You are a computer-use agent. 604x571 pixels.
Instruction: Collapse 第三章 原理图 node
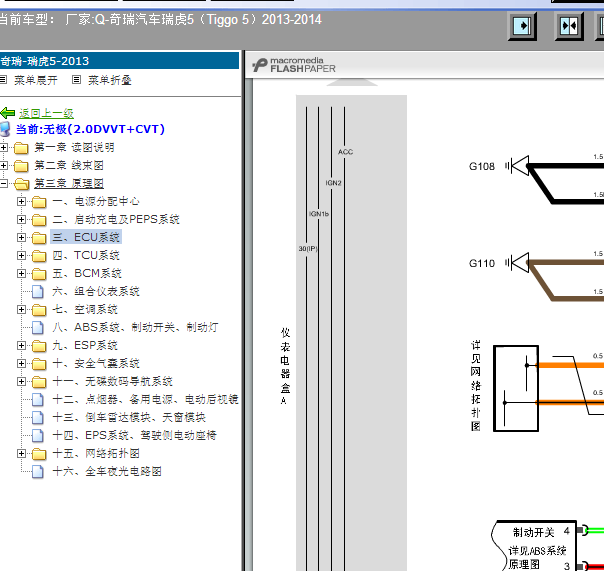(x=3, y=183)
